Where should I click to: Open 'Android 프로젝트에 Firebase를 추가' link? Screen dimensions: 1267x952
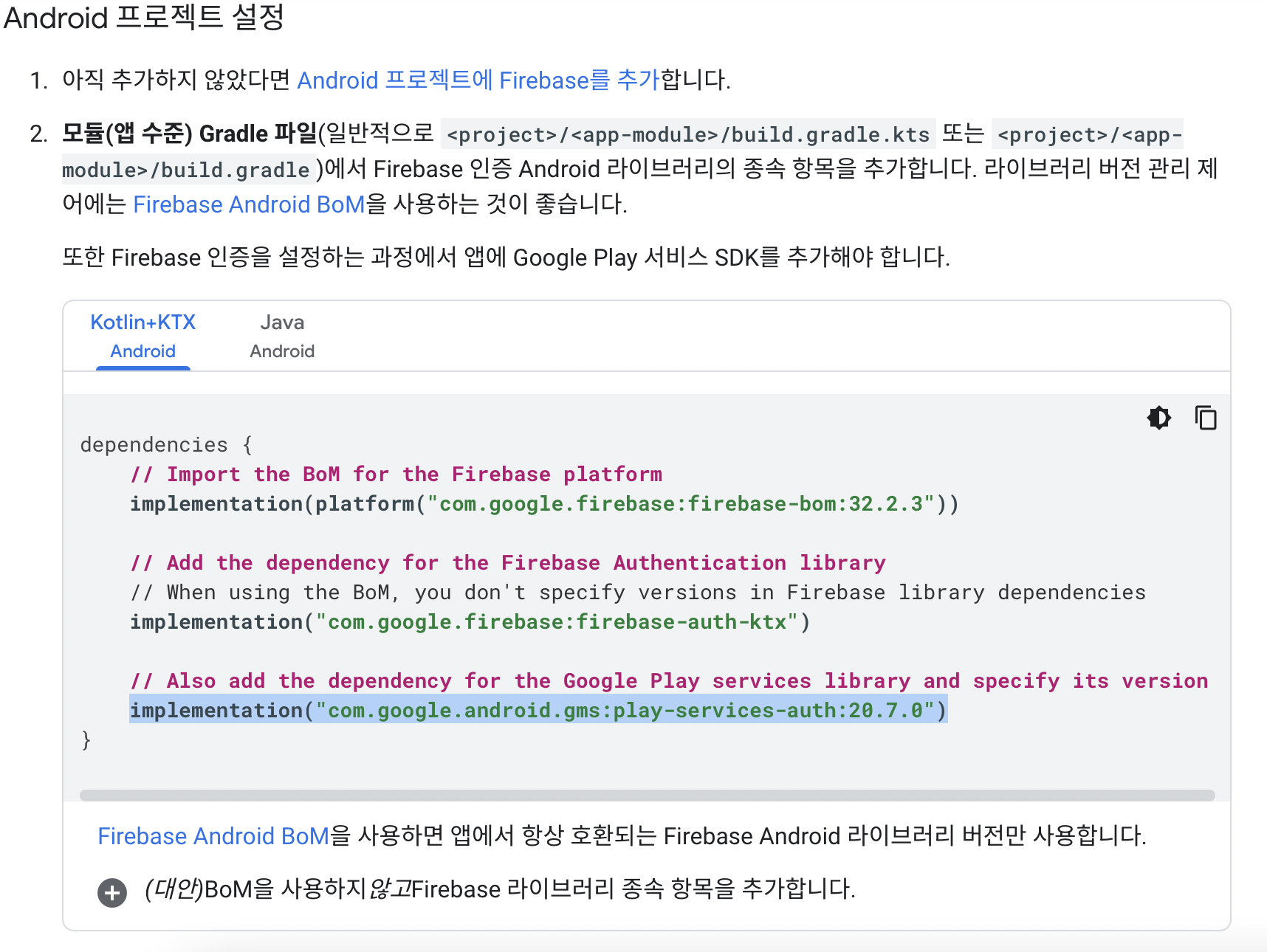coord(478,80)
